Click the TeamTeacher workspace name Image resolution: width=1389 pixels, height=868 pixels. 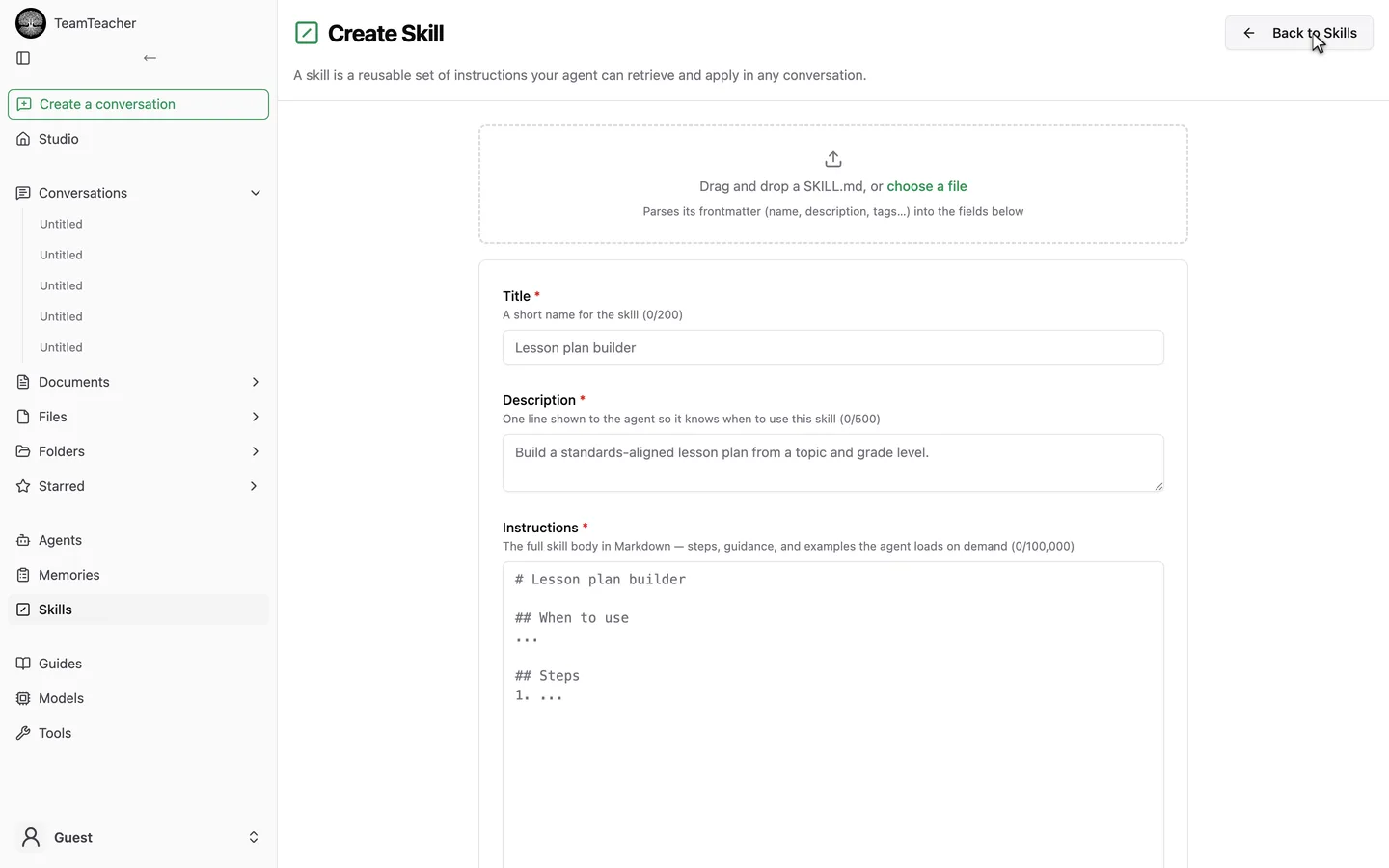click(95, 23)
